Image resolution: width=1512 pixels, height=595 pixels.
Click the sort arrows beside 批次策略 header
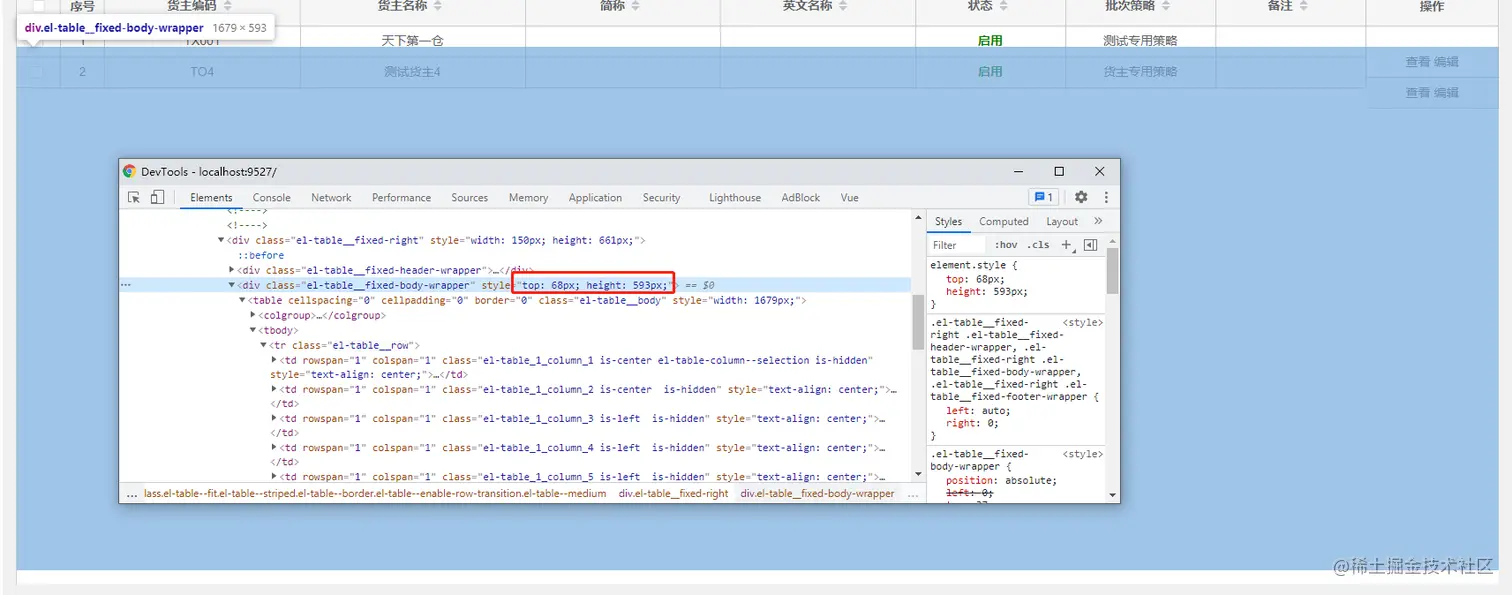pos(1165,6)
